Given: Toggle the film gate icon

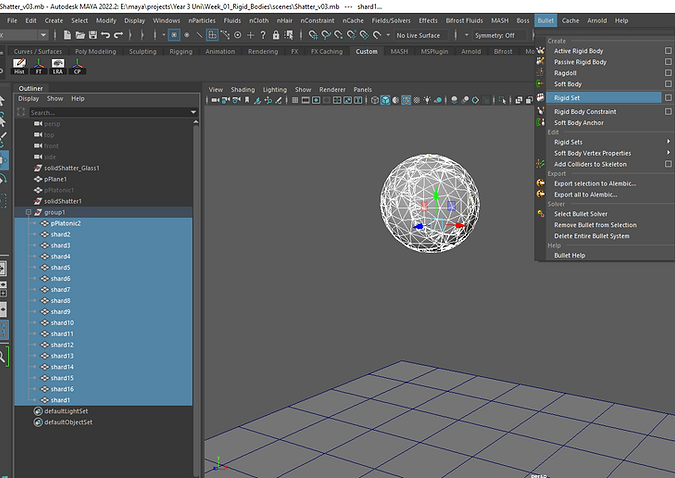Looking at the screenshot, I should point(305,100).
